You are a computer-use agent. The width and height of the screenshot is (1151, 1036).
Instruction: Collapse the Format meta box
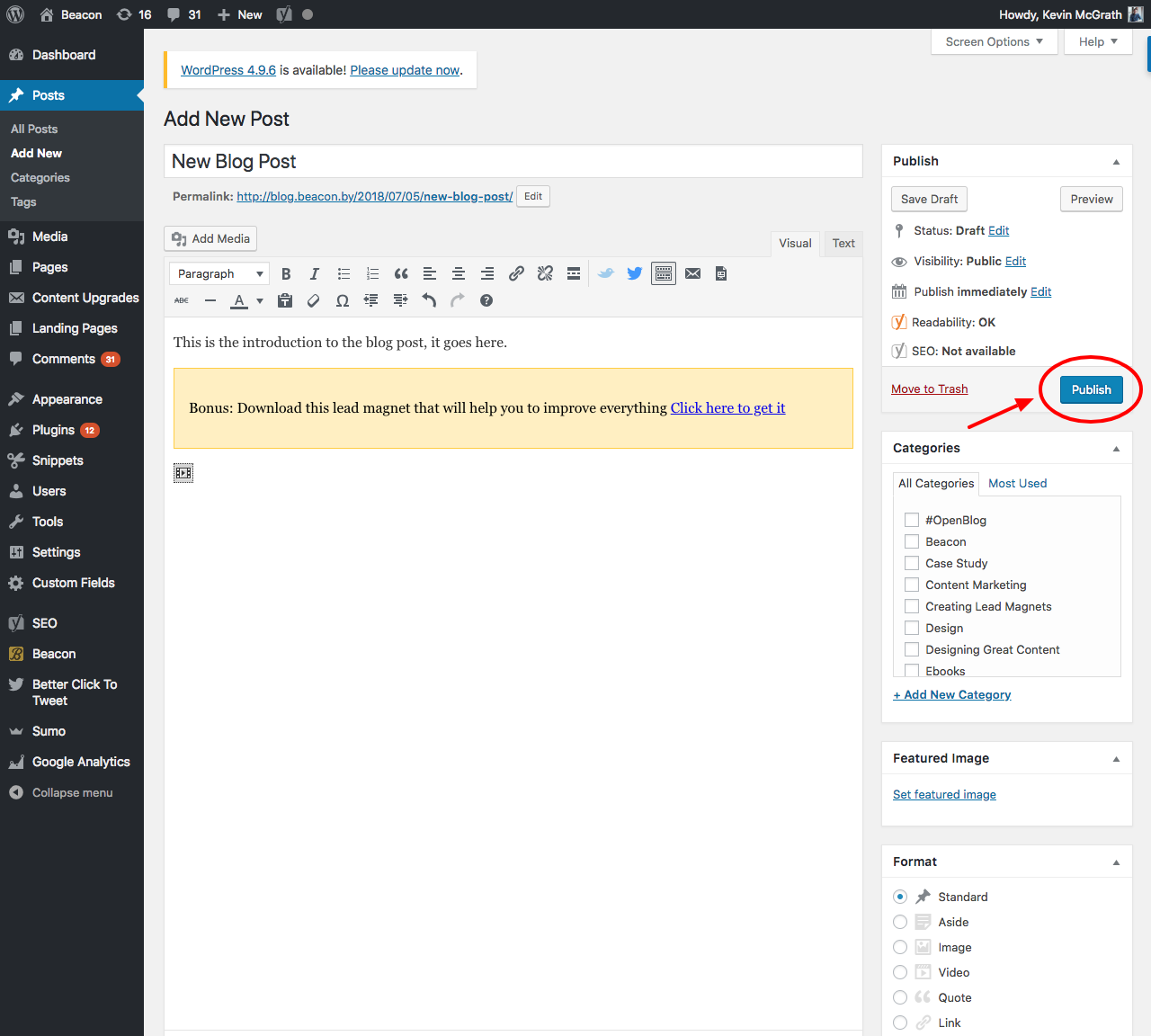click(x=1116, y=862)
